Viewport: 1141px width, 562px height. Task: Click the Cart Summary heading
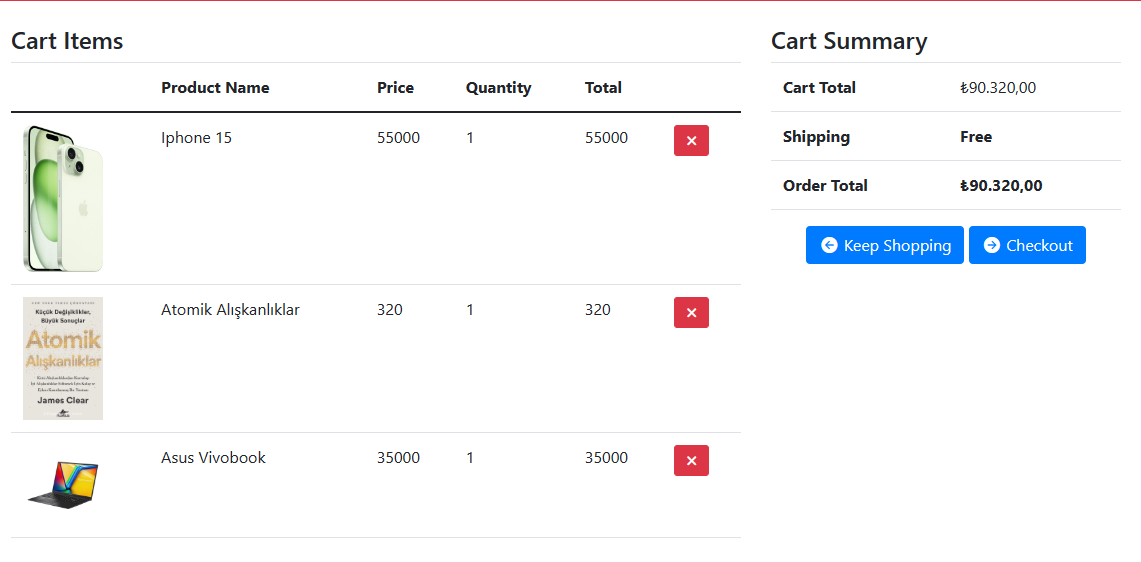[x=849, y=41]
